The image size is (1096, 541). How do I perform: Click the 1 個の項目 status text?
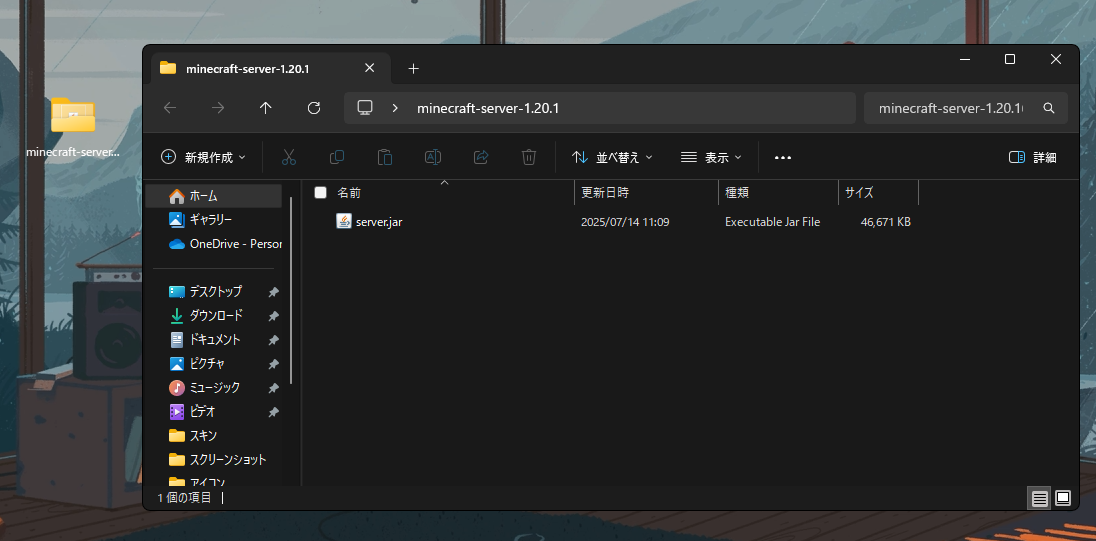pyautogui.click(x=185, y=498)
